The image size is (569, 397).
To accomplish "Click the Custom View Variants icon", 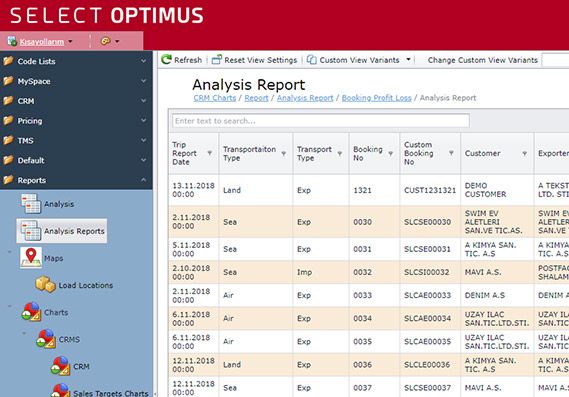I will coord(311,60).
